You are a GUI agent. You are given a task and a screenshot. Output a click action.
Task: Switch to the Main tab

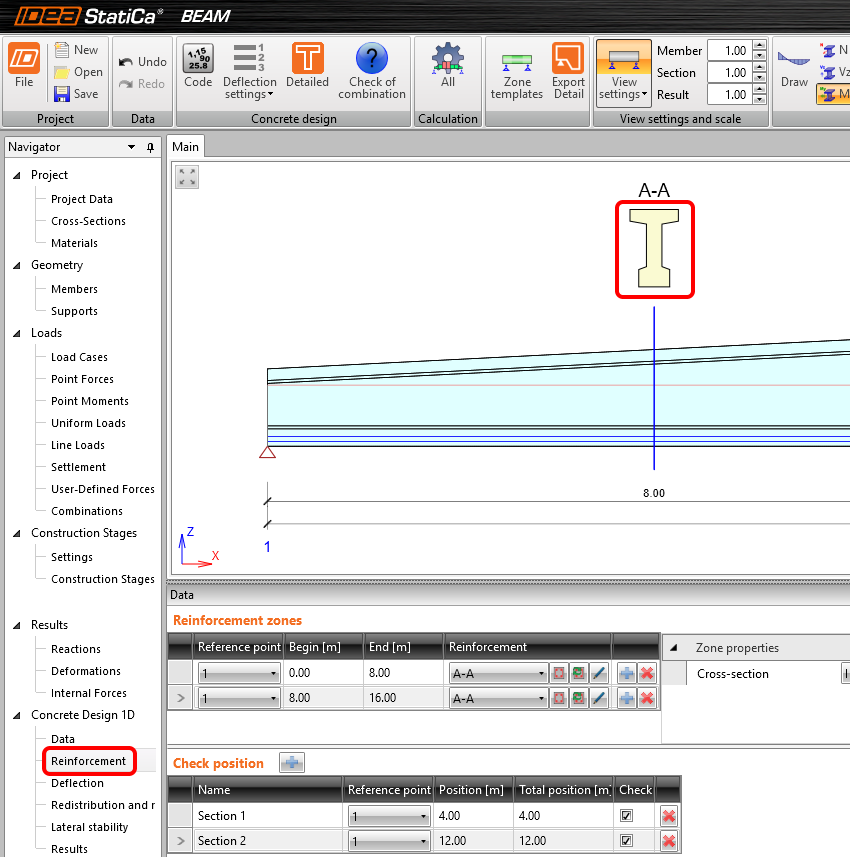coord(185,147)
